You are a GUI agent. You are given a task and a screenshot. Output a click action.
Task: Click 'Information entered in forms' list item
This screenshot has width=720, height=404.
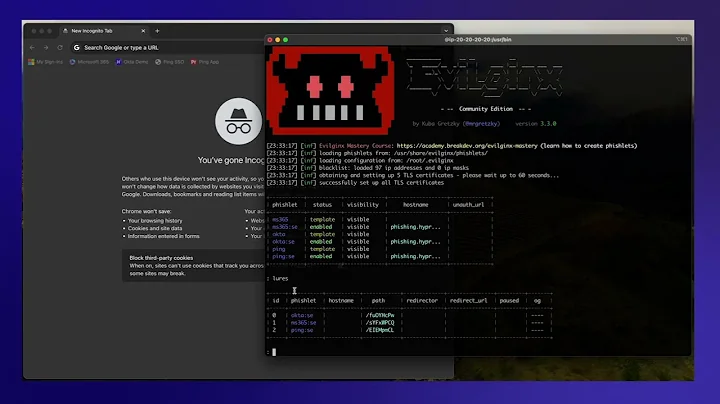163,236
